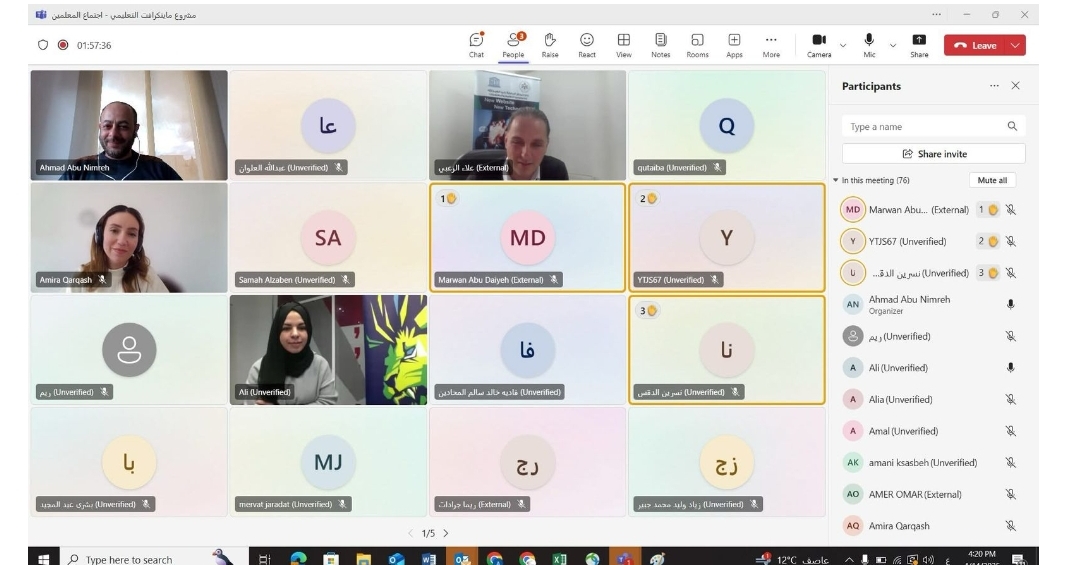Open the Apps menu
1080x565 pixels.
tap(734, 45)
